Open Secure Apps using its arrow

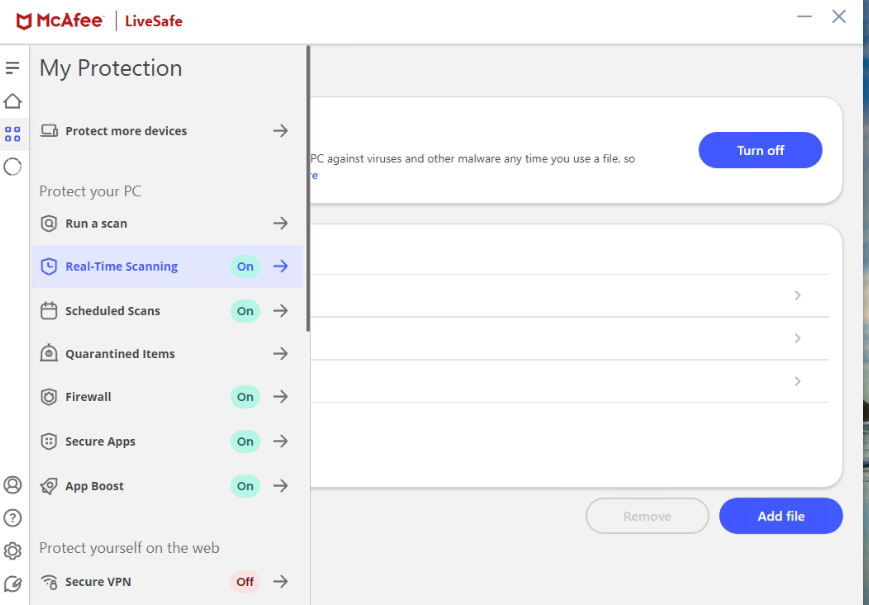pyautogui.click(x=281, y=441)
